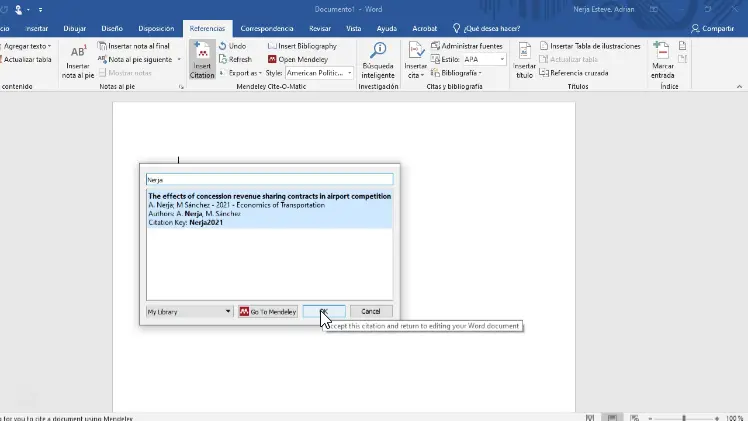Open Notas al pie dialog launcher
Screen dimensions: 748x421
coord(181,87)
